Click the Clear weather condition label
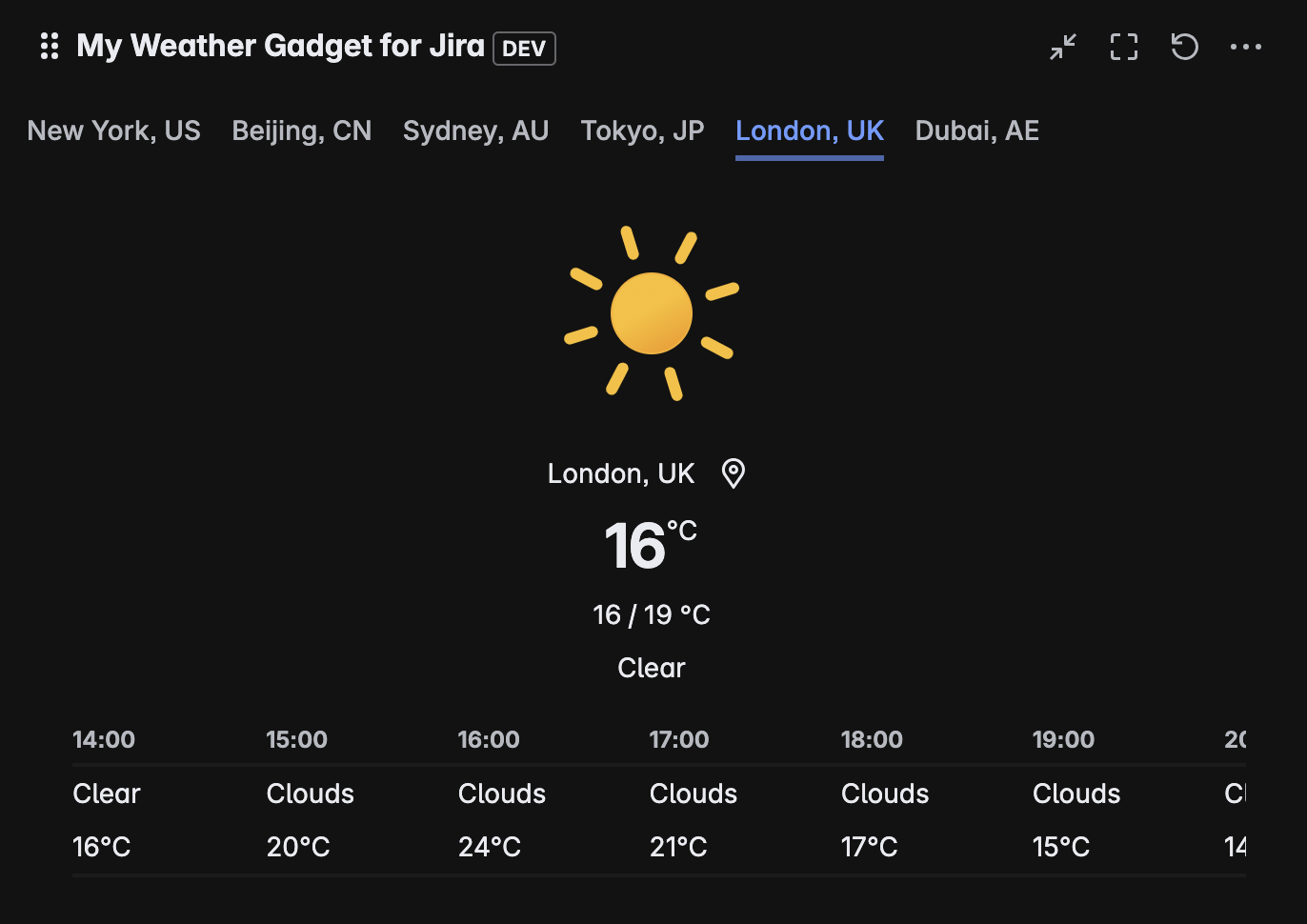The height and width of the screenshot is (924, 1307). pyautogui.click(x=651, y=668)
